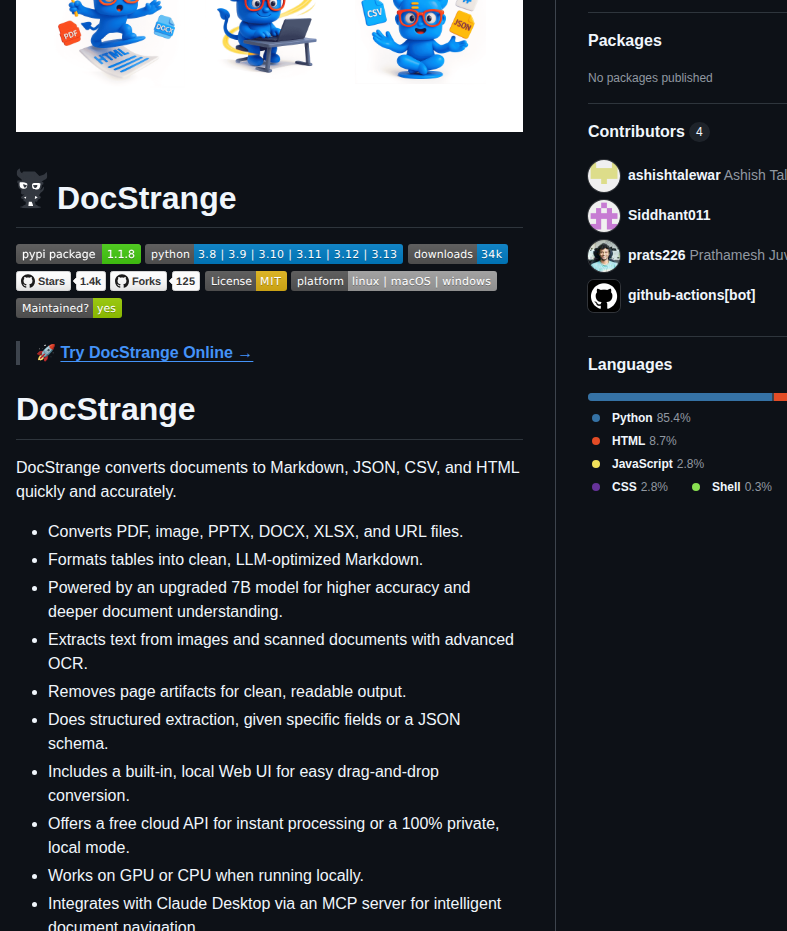The height and width of the screenshot is (931, 787).
Task: Select JavaScript 2.8% language entry
Action: point(648,464)
